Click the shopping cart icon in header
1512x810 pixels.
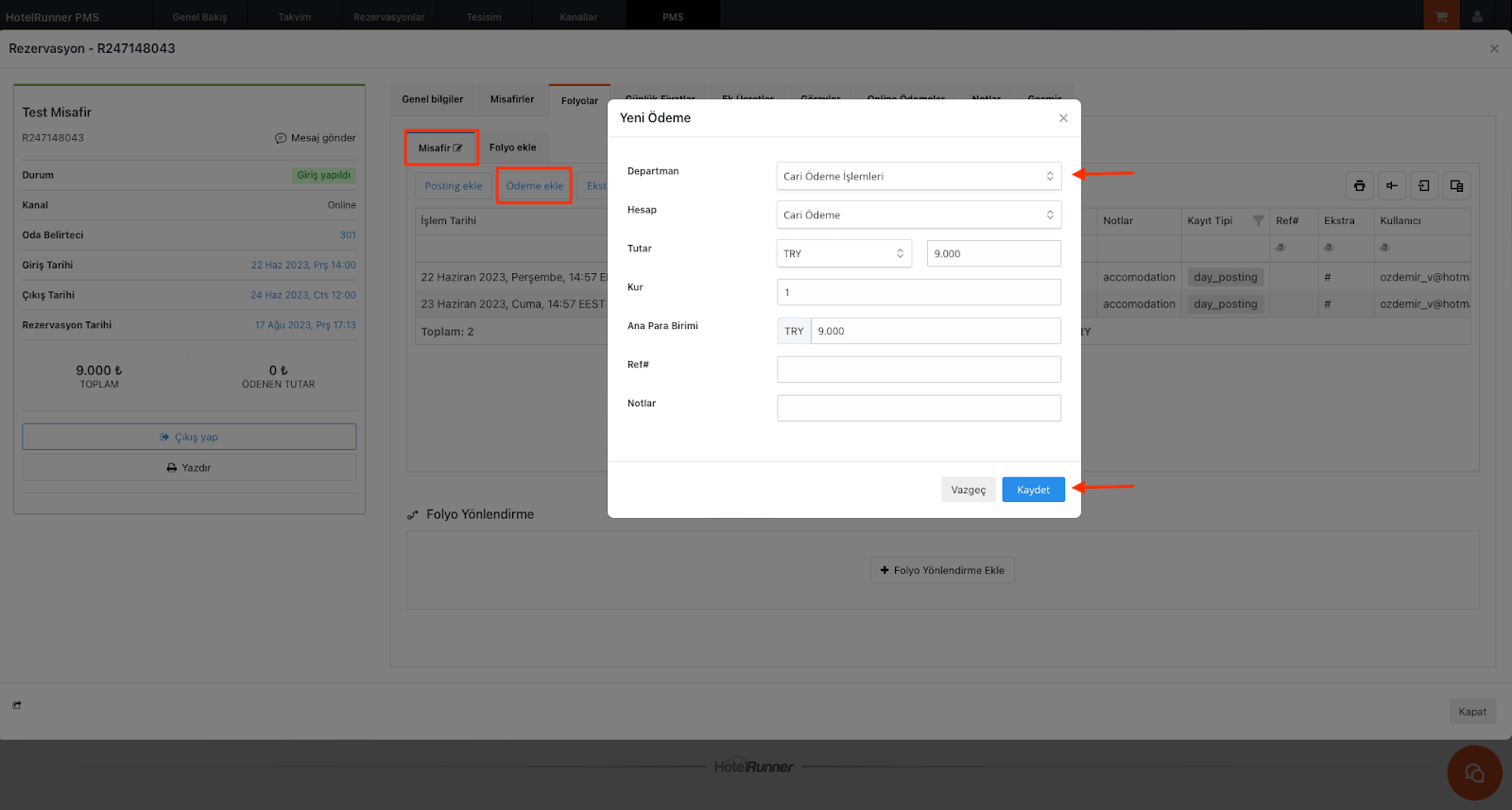(1441, 16)
